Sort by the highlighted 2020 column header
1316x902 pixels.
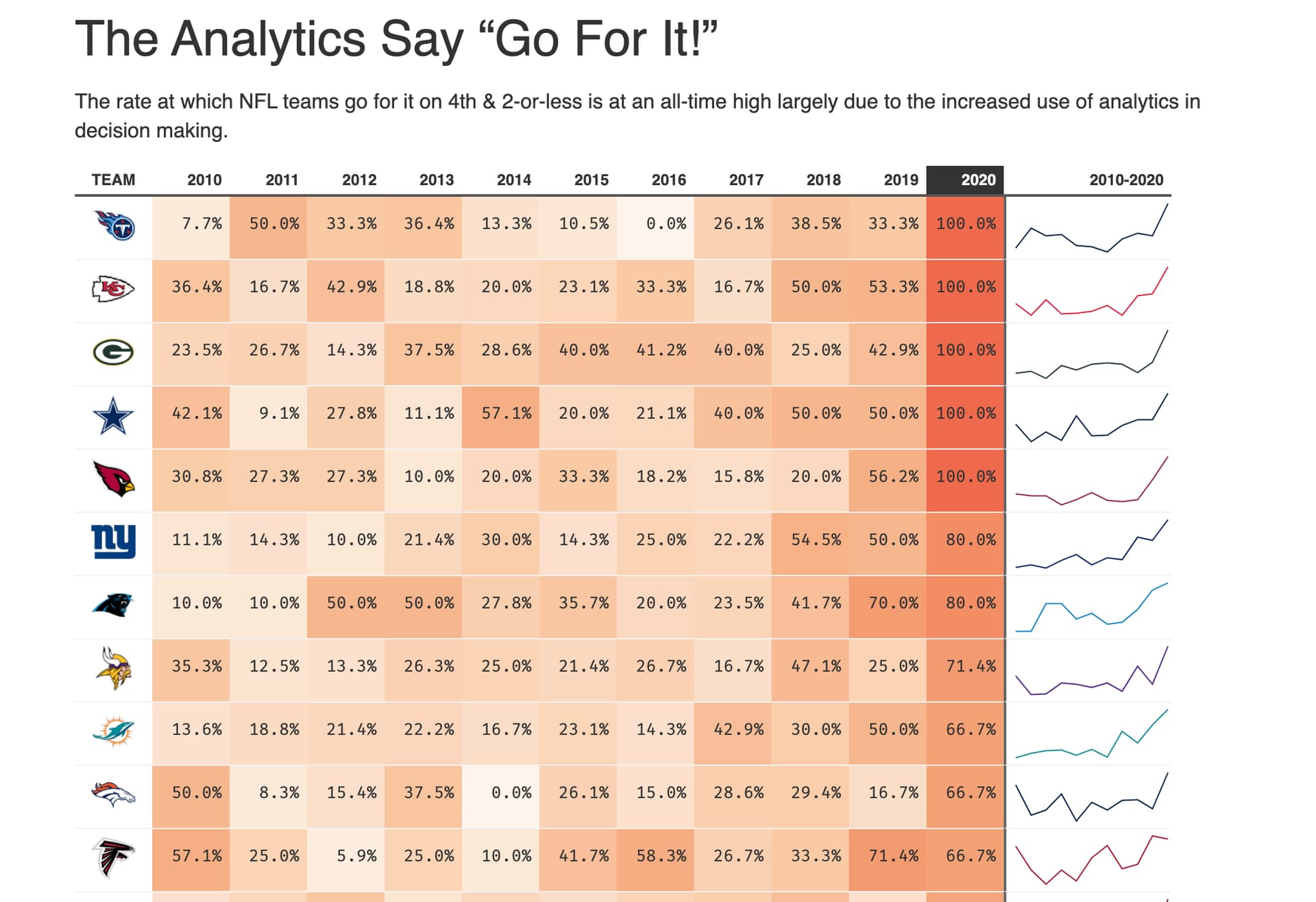click(x=977, y=180)
